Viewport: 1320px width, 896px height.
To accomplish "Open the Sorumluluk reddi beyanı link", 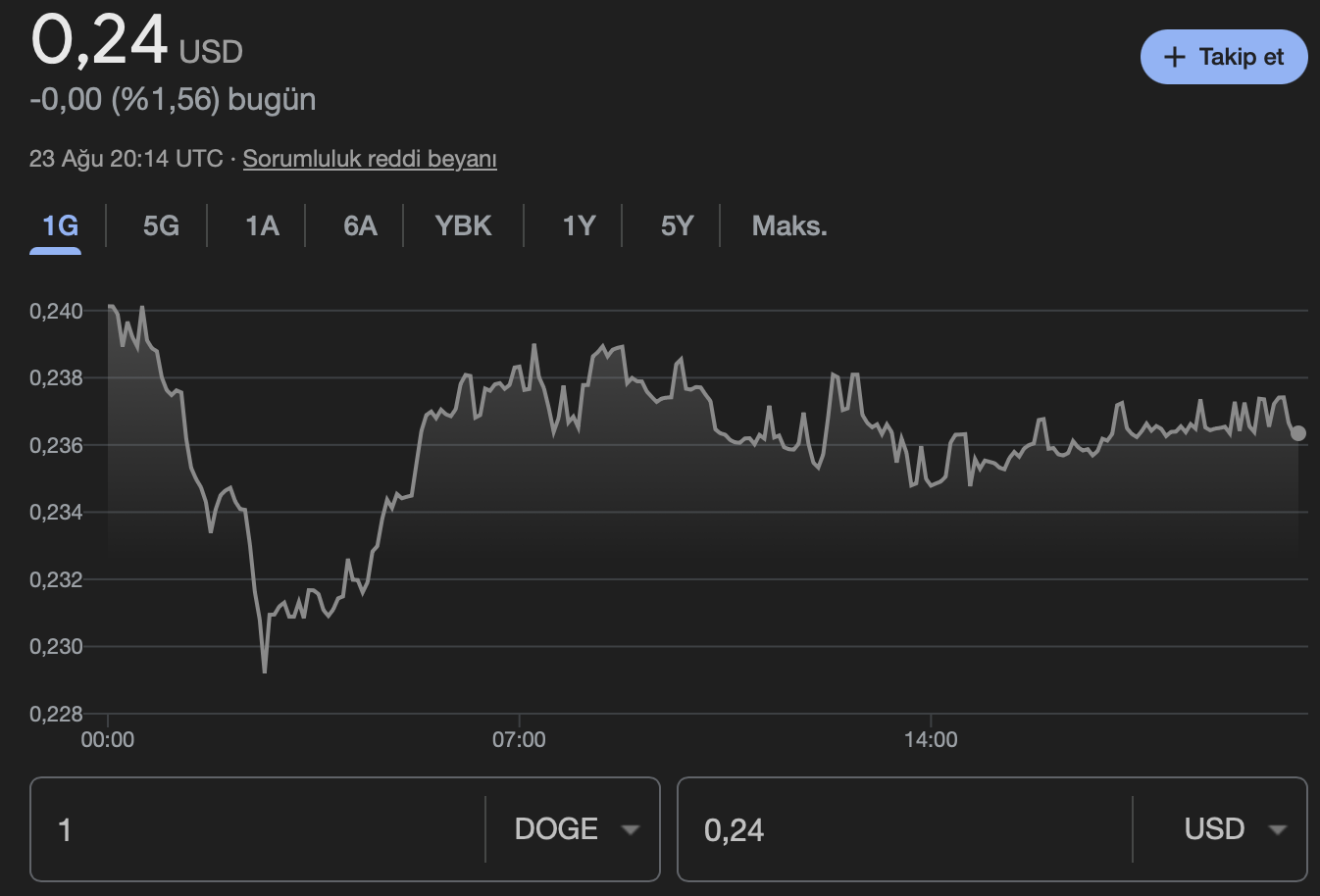I will (x=370, y=159).
